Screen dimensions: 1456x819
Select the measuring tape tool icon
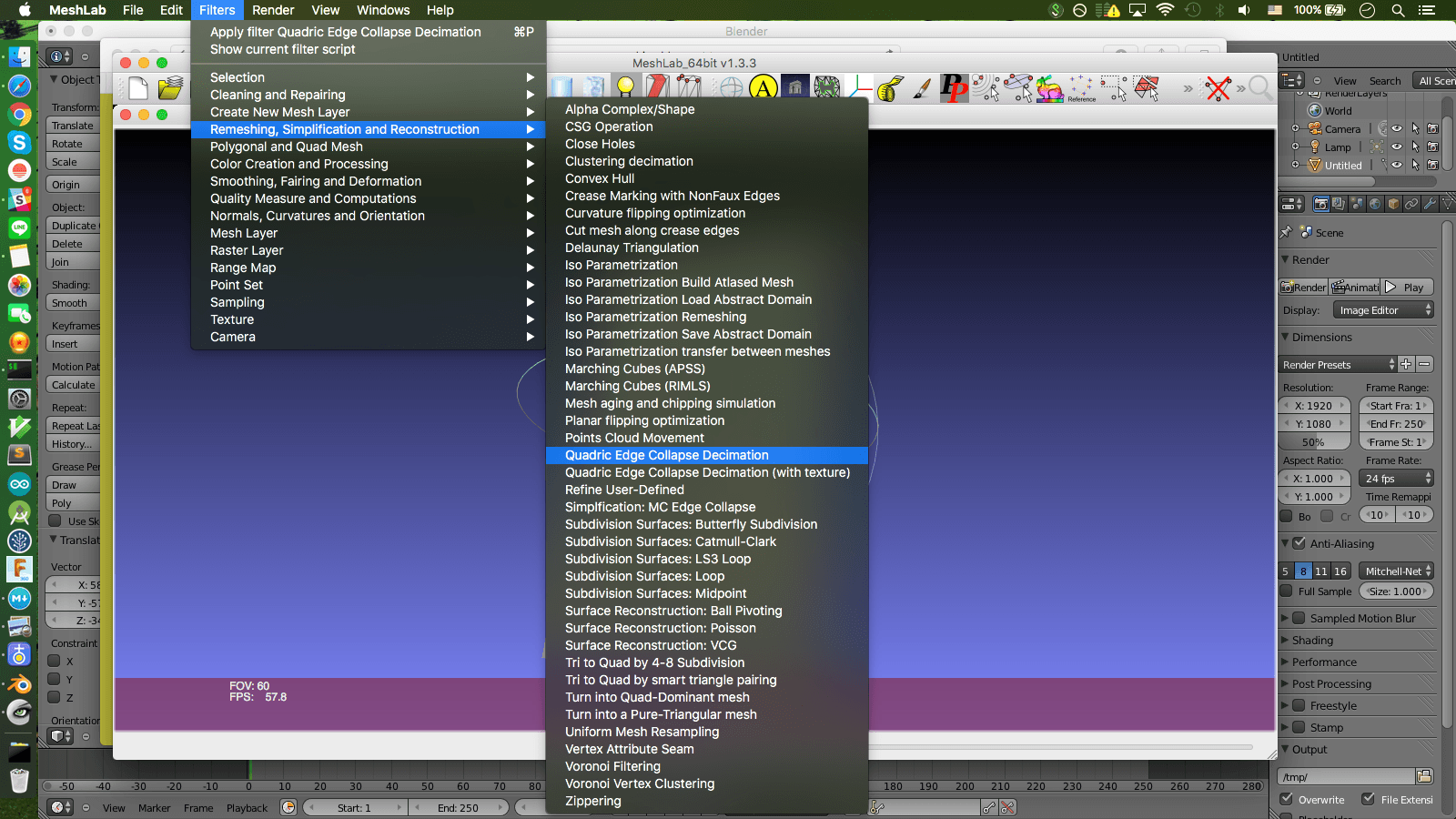pos(890,87)
